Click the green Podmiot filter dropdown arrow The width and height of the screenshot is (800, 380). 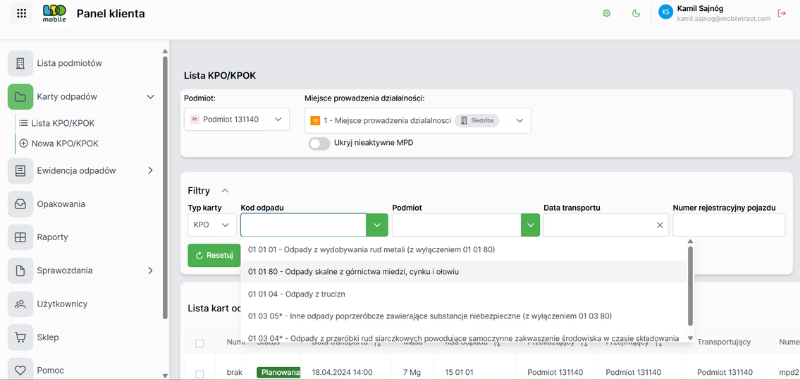click(x=530, y=225)
